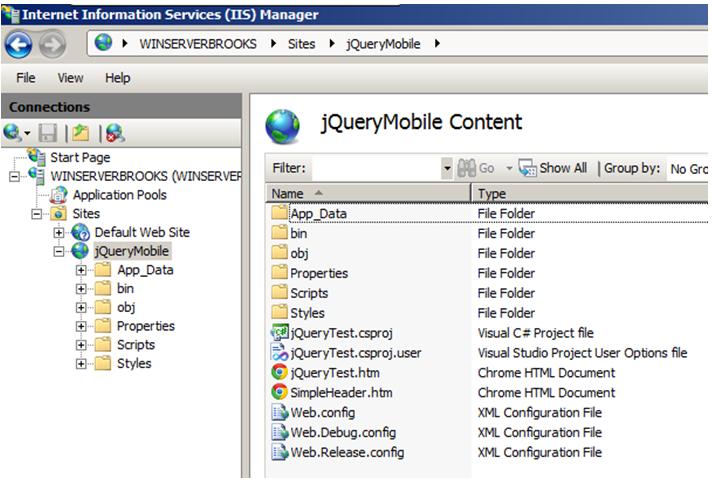This screenshot has height=496, width=713.
Task: Expand the App_Data tree folder
Action: click(81, 270)
